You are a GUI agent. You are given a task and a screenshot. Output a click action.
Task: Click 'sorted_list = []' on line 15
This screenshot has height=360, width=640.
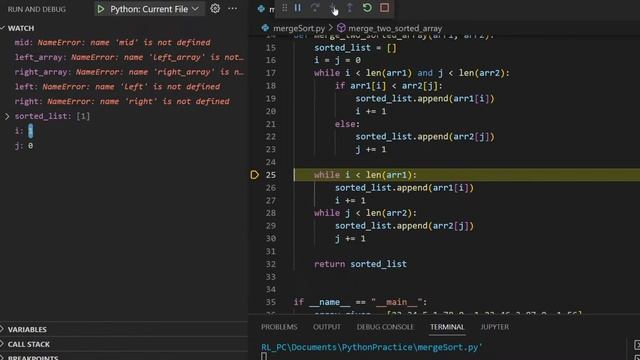[355, 48]
